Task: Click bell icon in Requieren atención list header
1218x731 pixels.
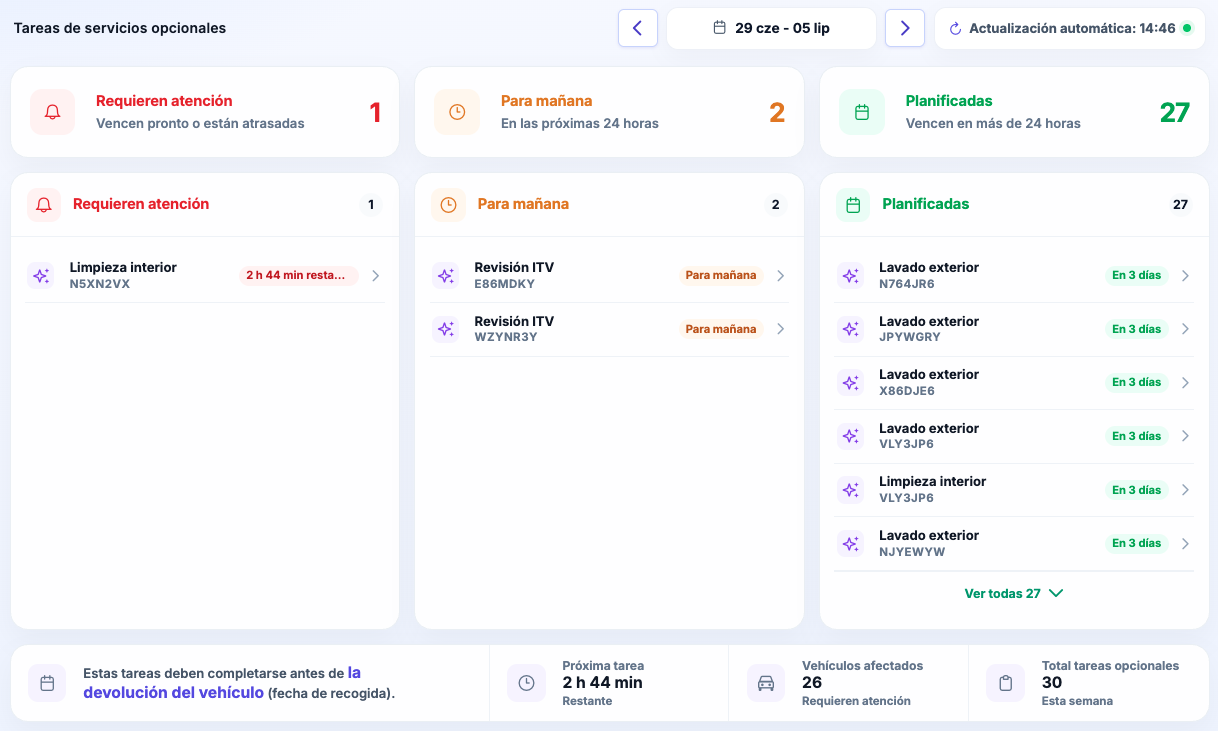Action: click(x=44, y=205)
